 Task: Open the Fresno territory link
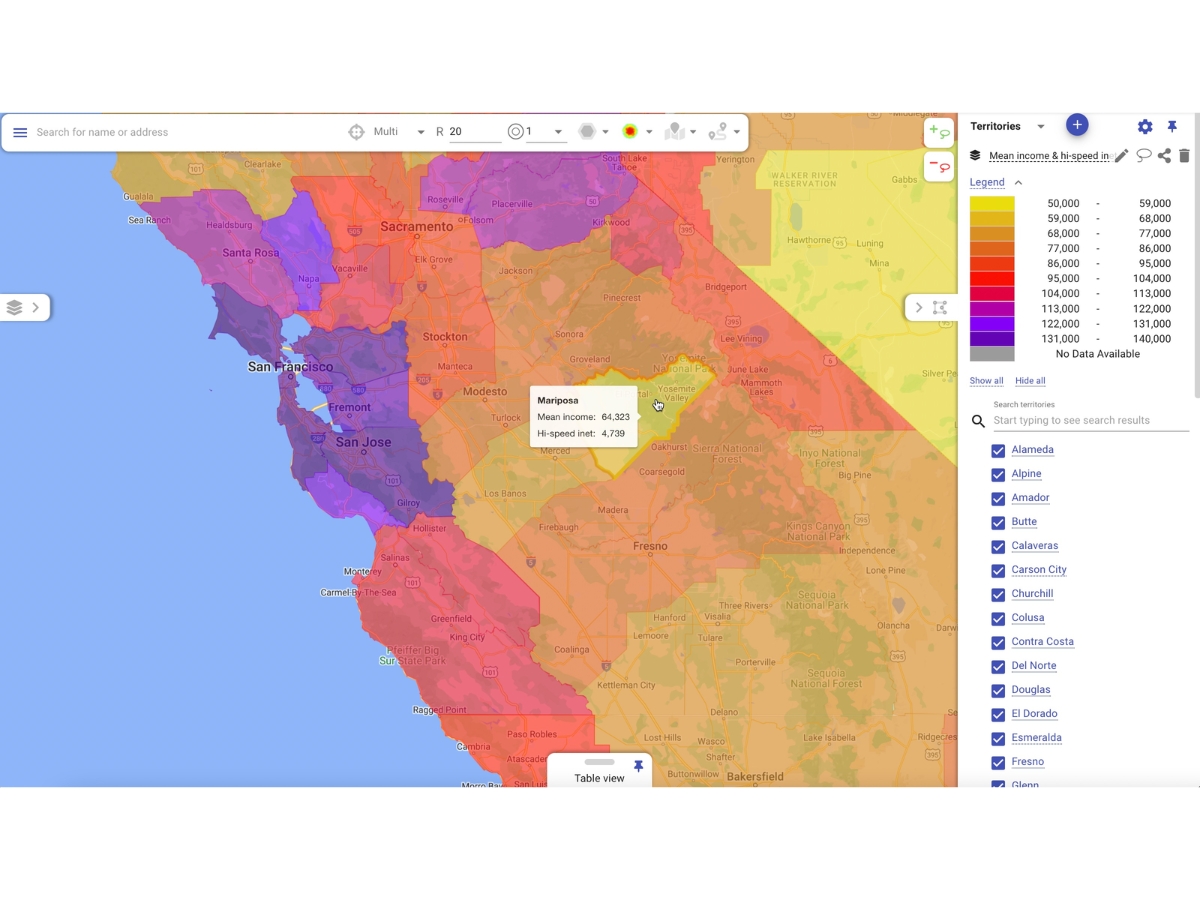point(1027,762)
